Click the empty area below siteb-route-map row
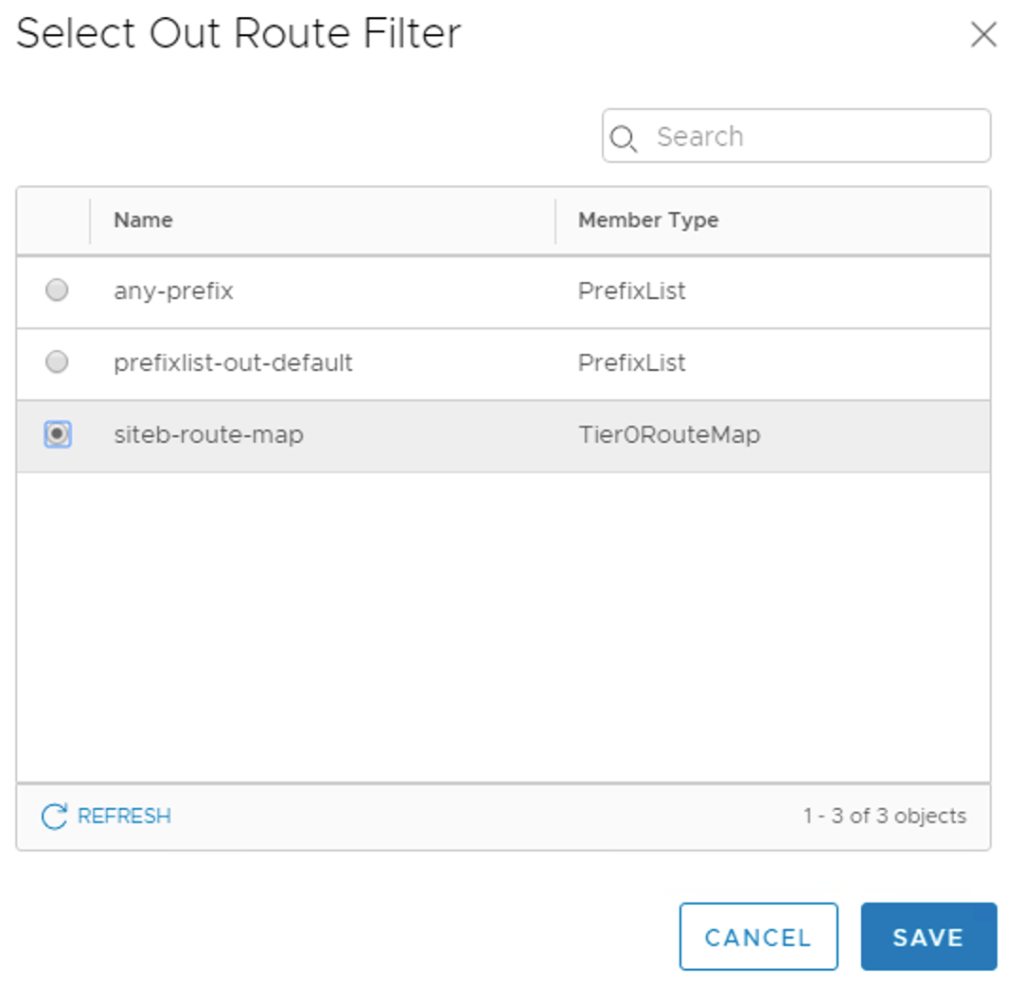The width and height of the screenshot is (1024, 986). pos(500,620)
